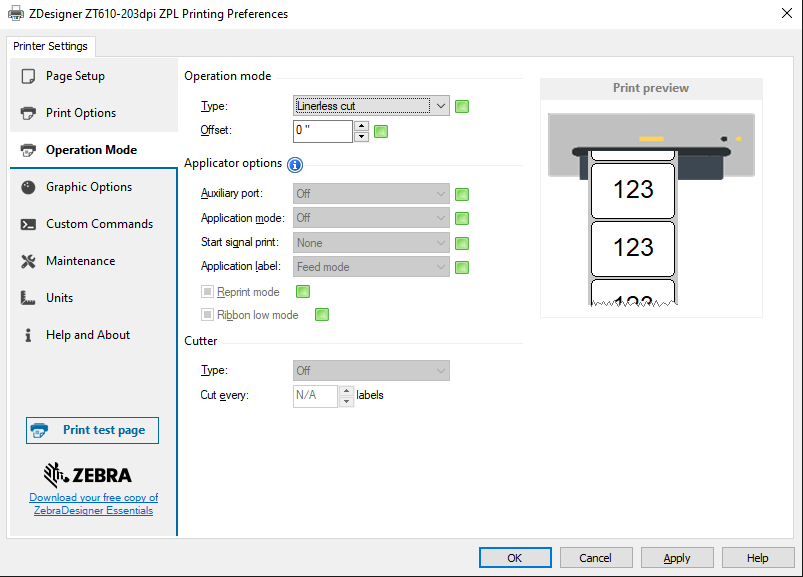
Task: Click the Help and About info icon
Action: (28, 335)
